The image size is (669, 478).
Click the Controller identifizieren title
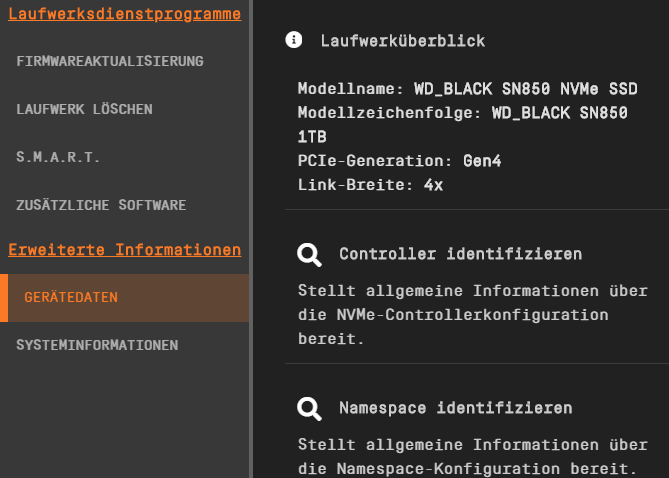(x=460, y=254)
